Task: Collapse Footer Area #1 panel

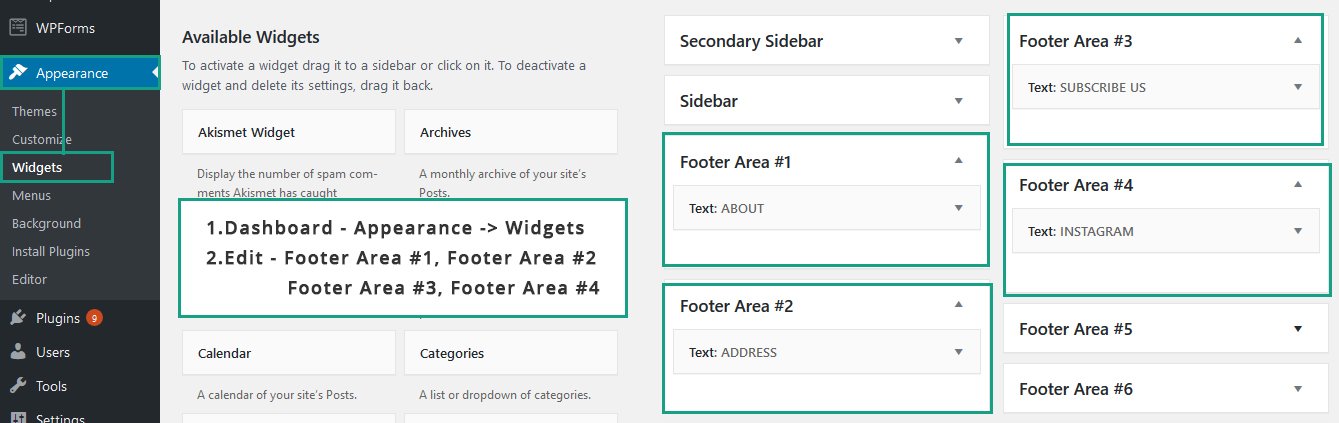Action: tap(958, 161)
